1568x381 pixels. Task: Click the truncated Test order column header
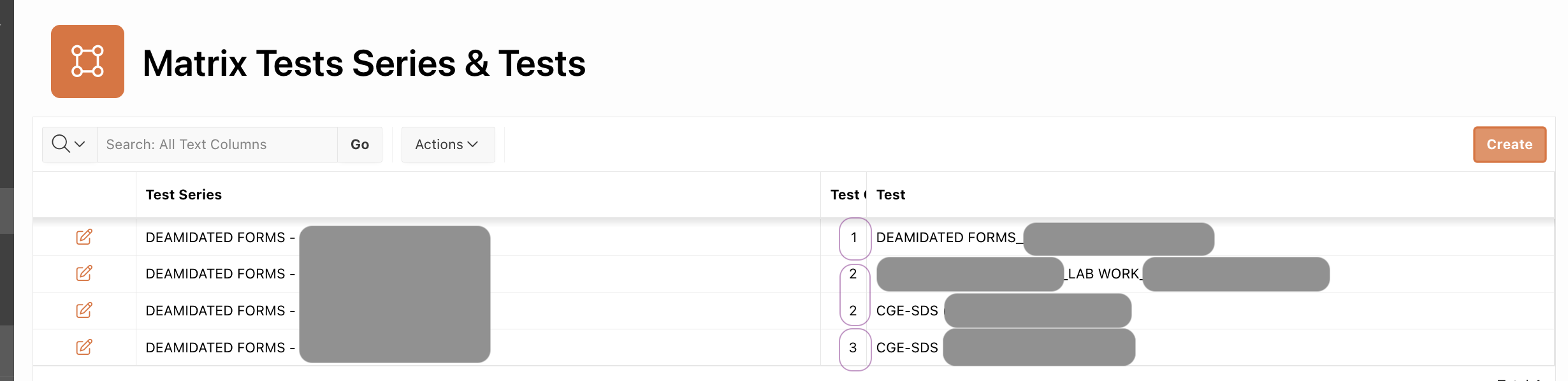[x=845, y=195]
